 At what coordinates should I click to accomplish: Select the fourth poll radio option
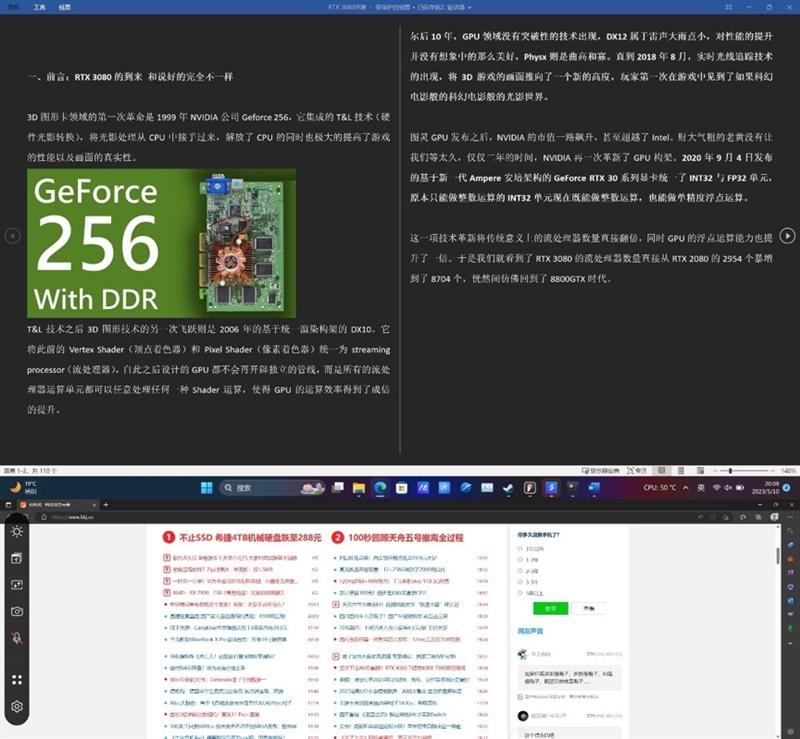click(520, 582)
